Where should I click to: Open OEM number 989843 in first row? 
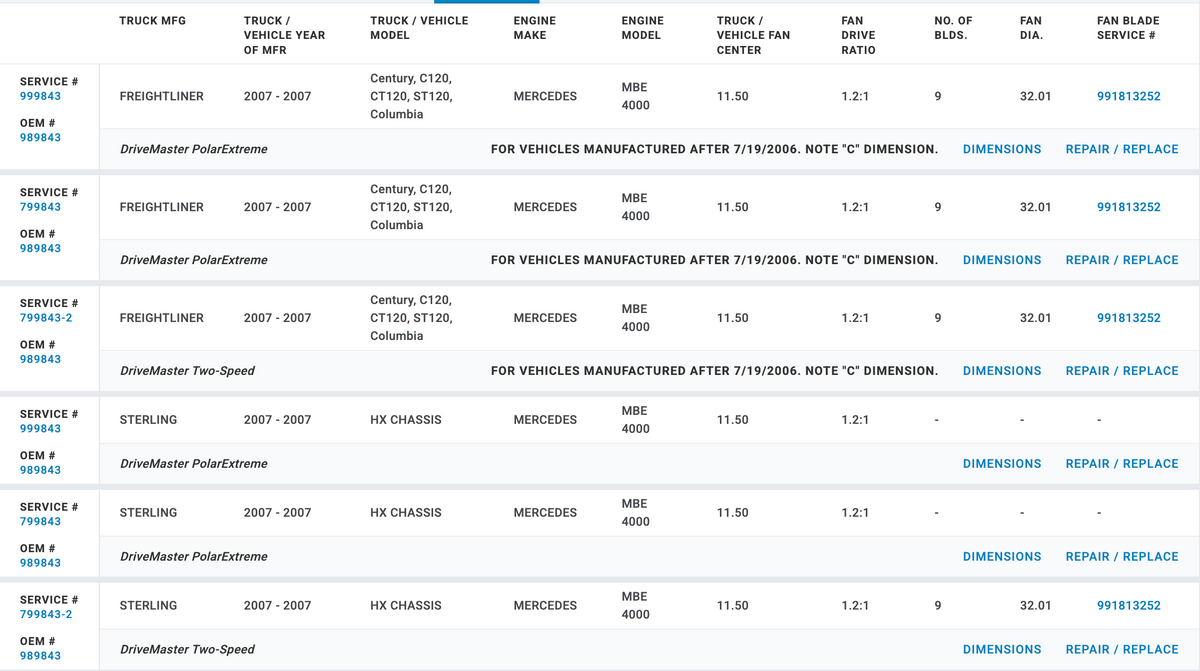(x=40, y=138)
